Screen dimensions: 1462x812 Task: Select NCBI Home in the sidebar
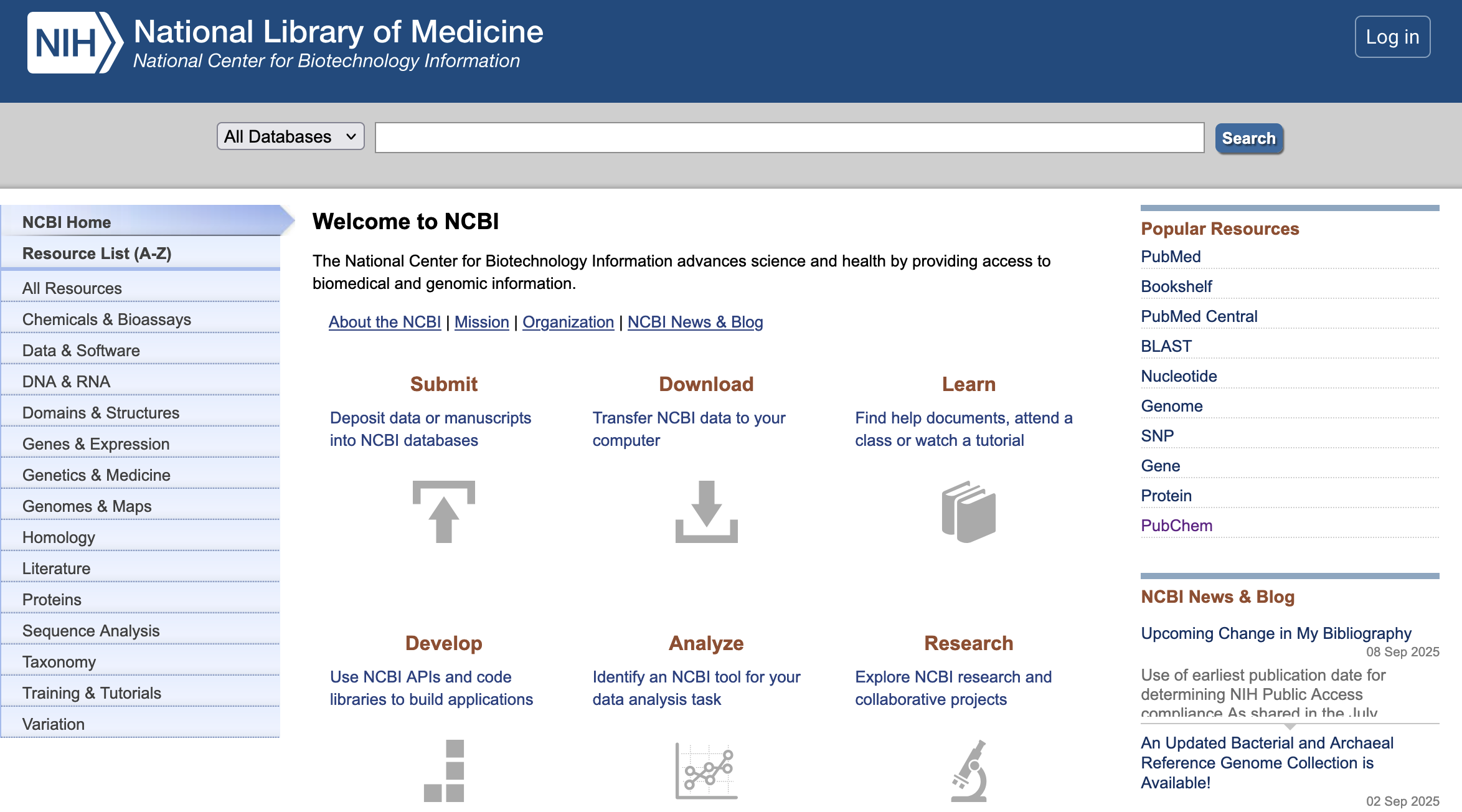67,222
